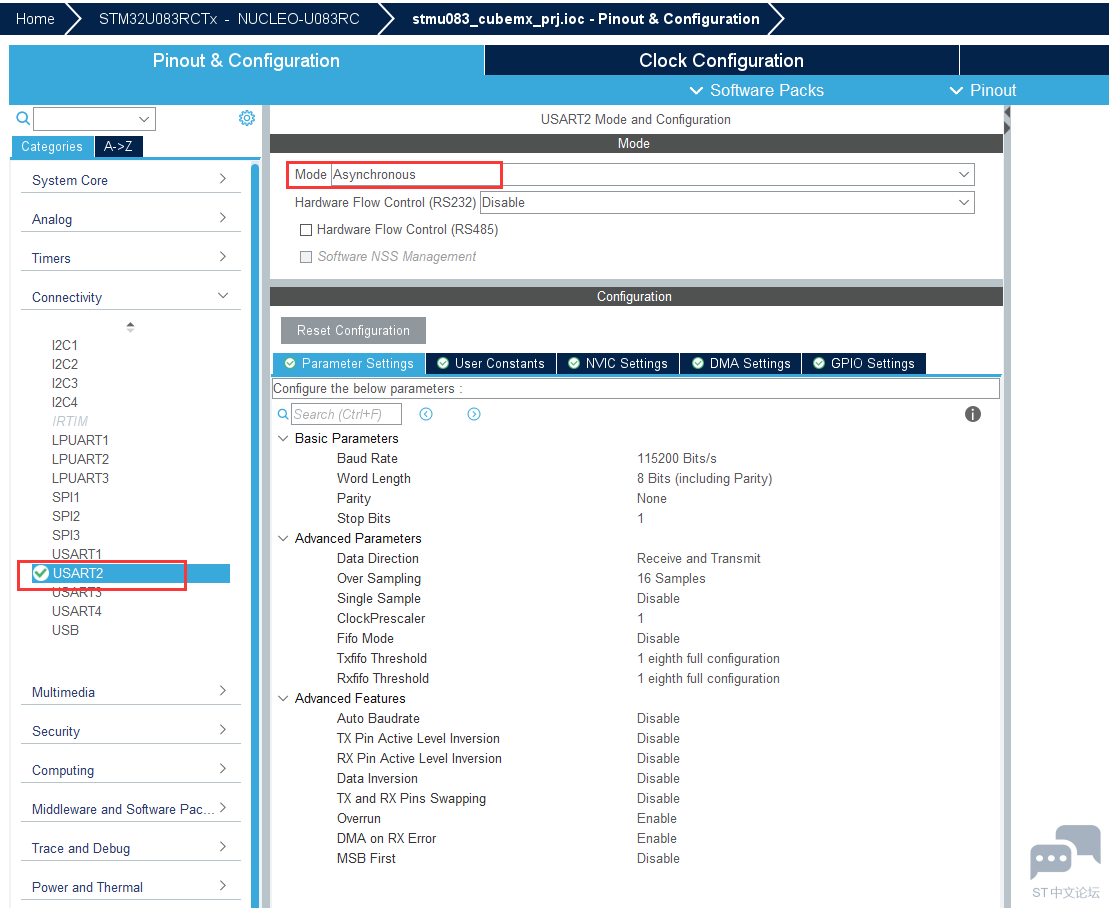
Task: Open the NVIC Settings tab
Action: (x=618, y=363)
